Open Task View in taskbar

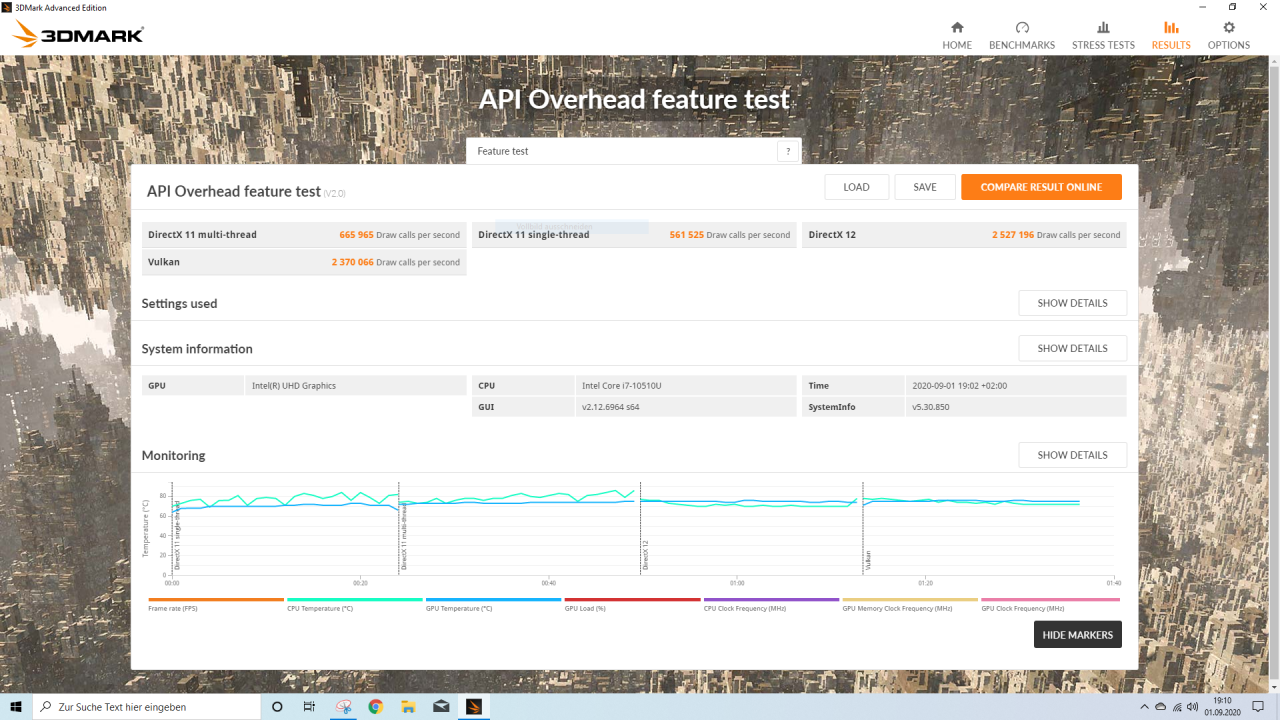309,706
